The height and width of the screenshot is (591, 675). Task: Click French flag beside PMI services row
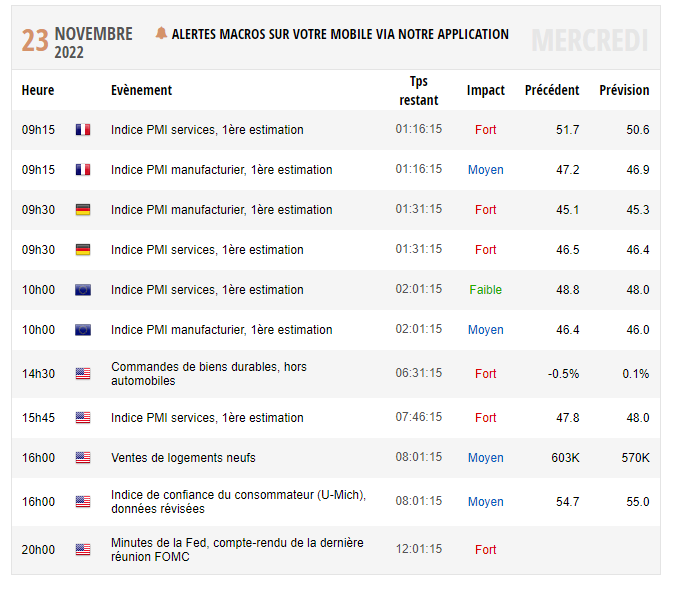point(82,130)
